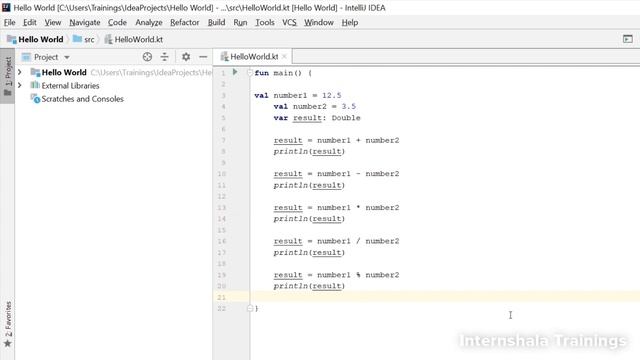Click the closing fold marker on line 22
The height and width of the screenshot is (360, 640).
pos(250,309)
